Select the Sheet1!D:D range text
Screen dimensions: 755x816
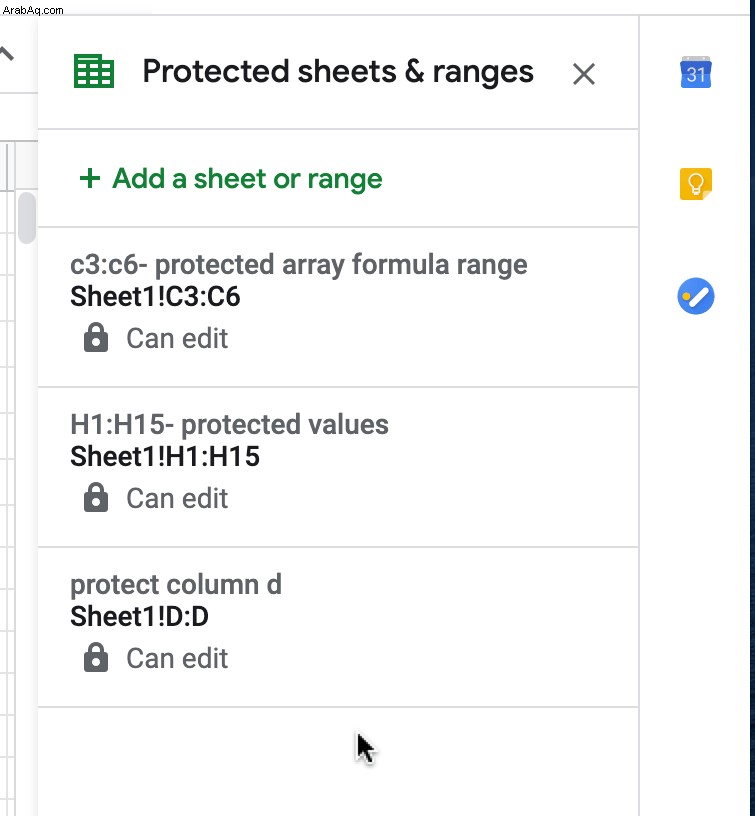pos(139,617)
